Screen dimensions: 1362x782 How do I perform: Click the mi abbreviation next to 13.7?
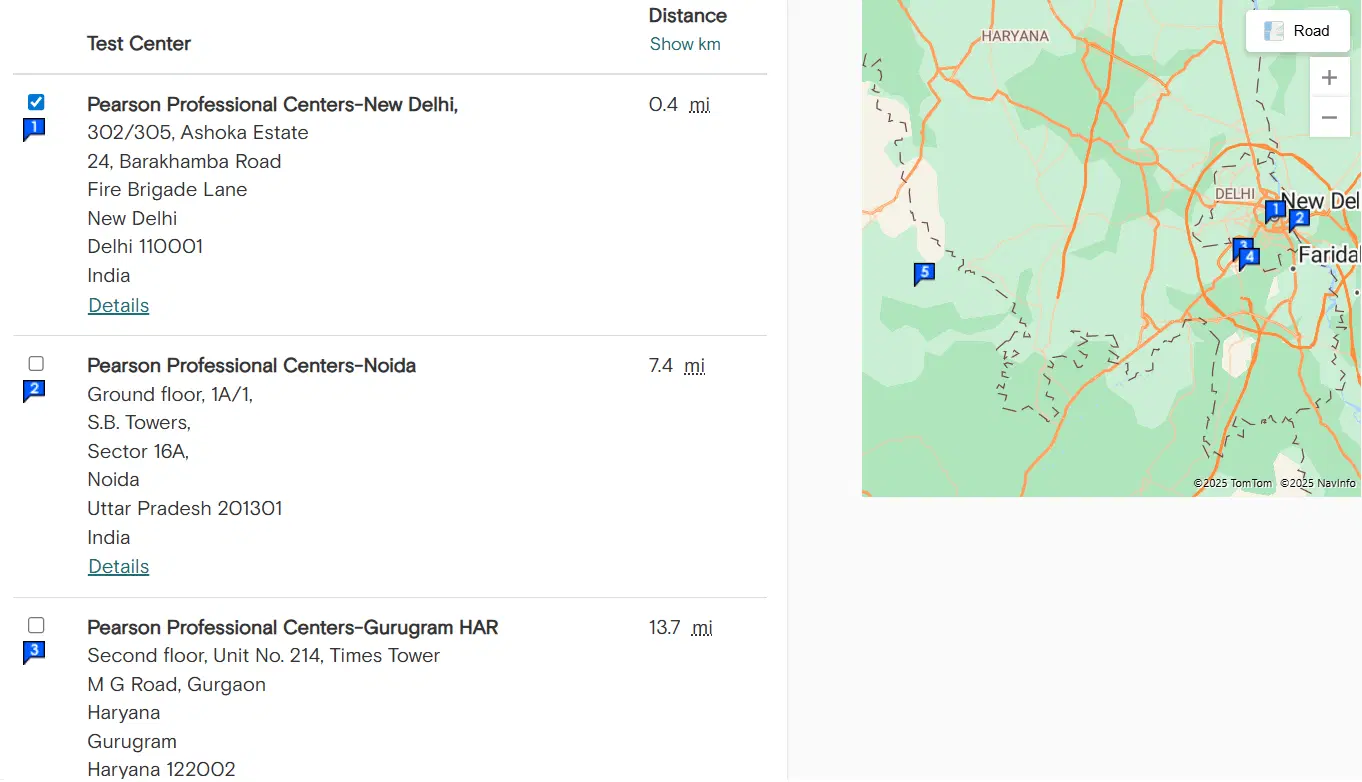pos(703,628)
